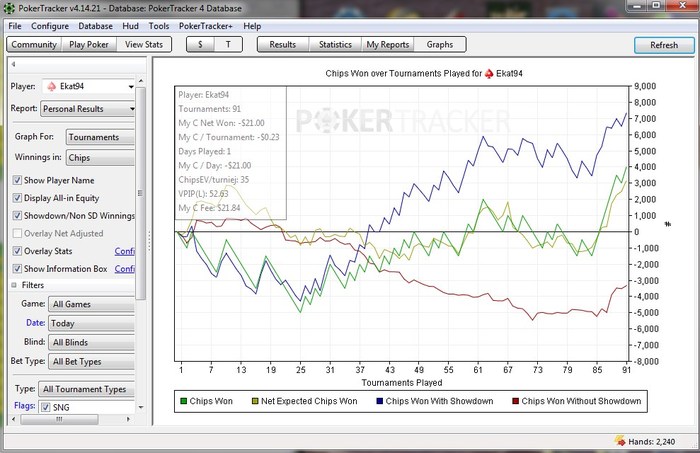Select the View Stats tab

tap(144, 45)
